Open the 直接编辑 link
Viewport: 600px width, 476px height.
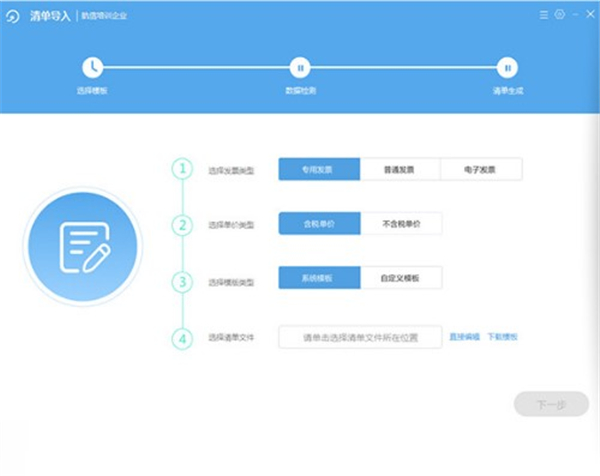(464, 337)
